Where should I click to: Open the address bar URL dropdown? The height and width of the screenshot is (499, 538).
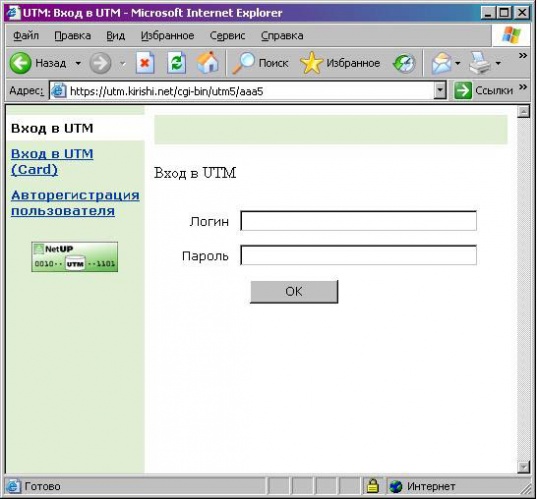(x=440, y=91)
